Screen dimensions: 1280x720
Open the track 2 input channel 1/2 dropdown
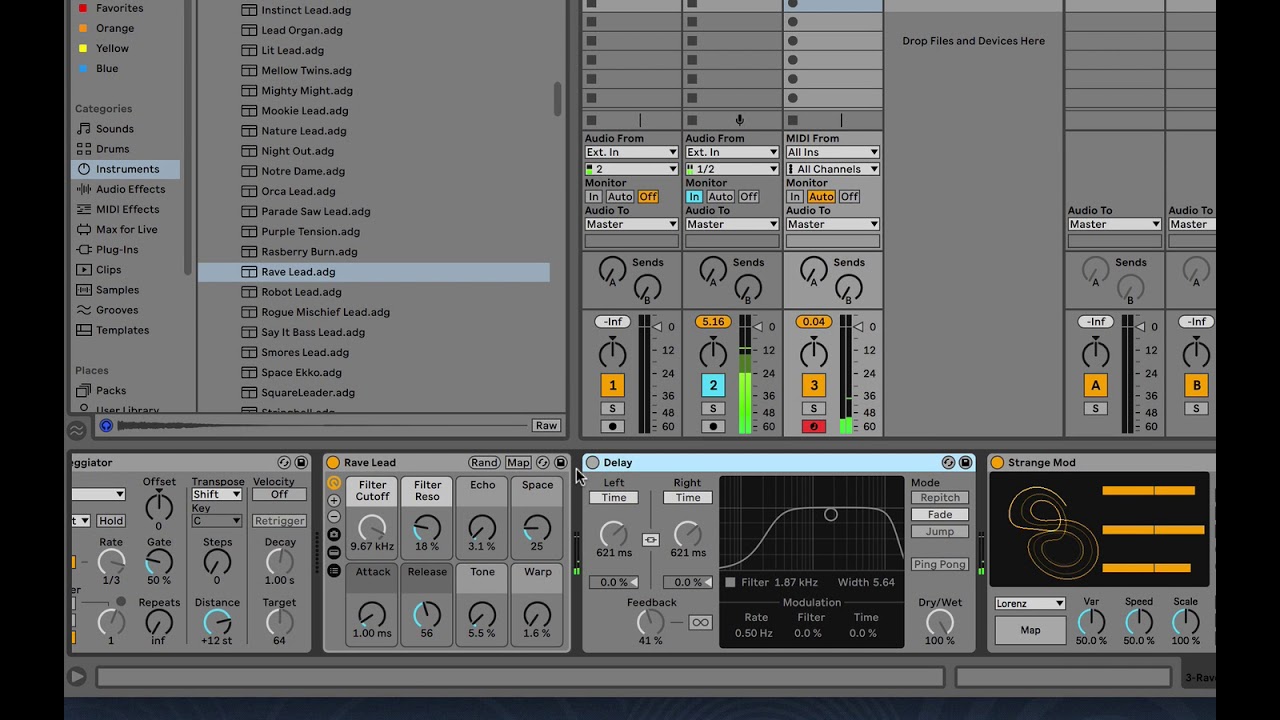[x=732, y=169]
